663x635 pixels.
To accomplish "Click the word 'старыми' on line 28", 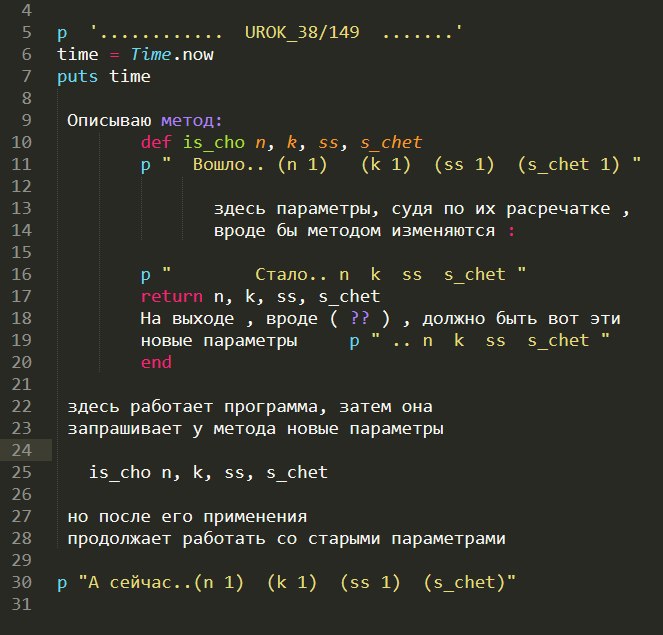I will pos(344,539).
